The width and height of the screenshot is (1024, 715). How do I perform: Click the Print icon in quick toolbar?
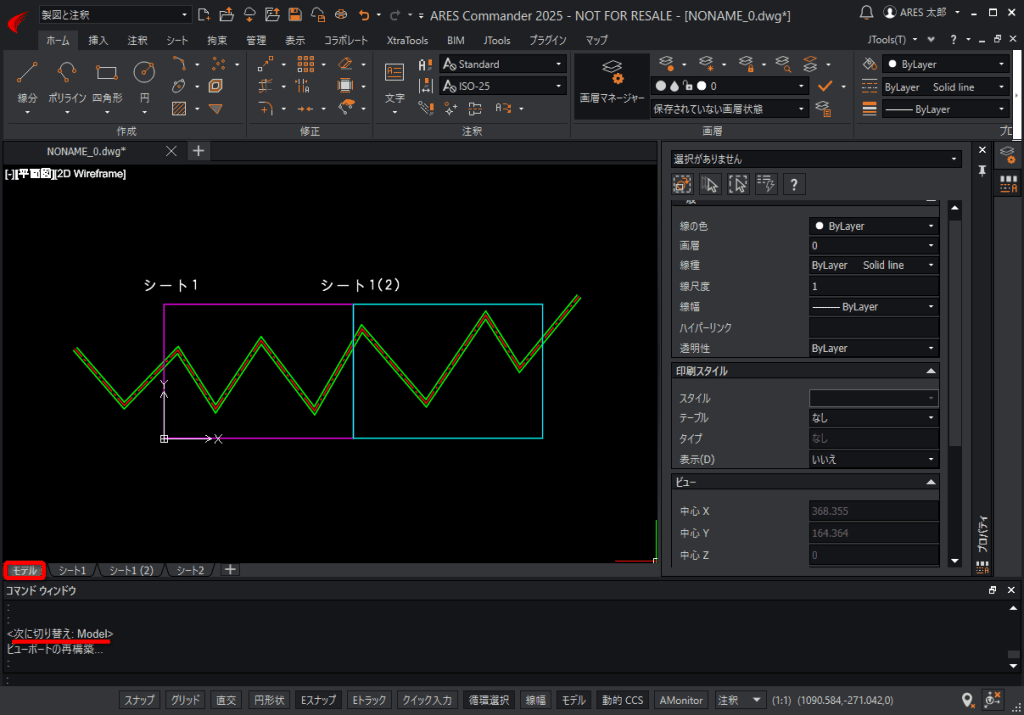point(341,14)
